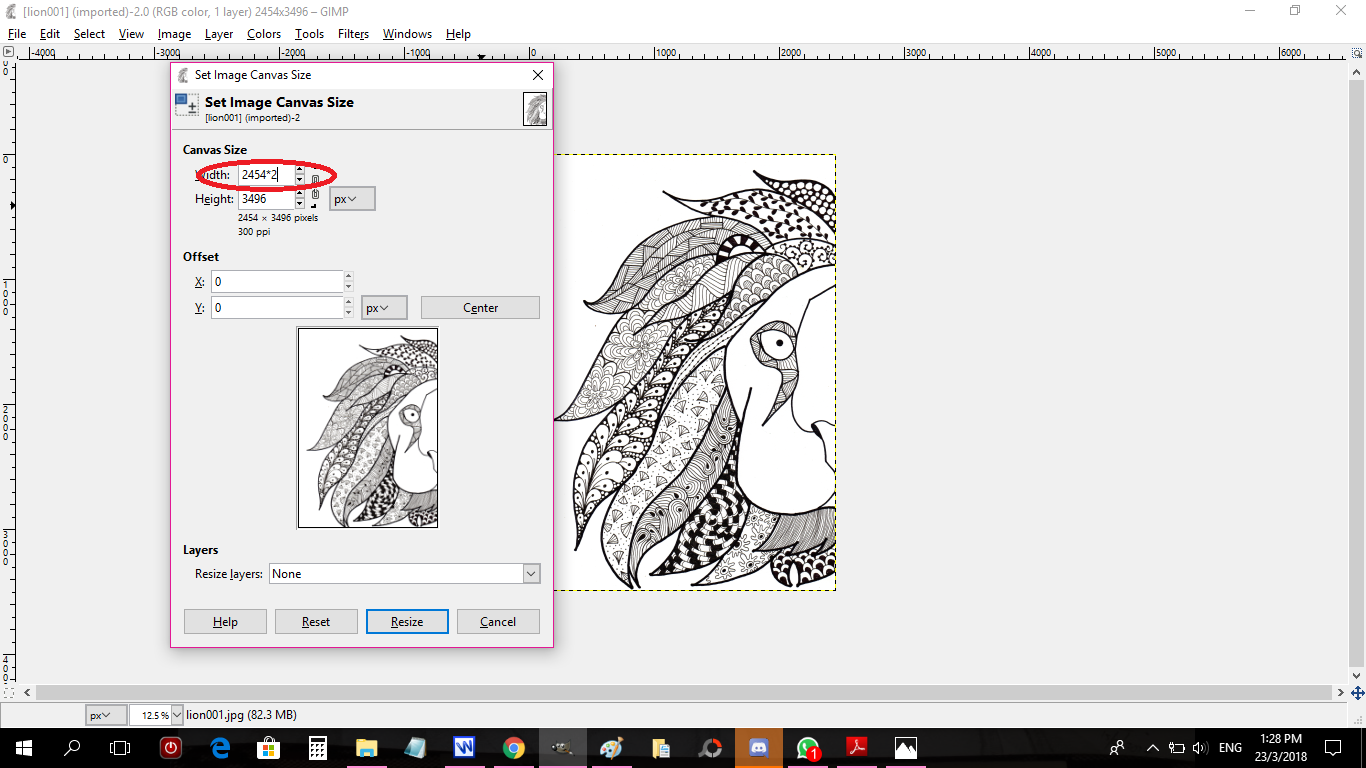Open the Calculator from the taskbar
Image resolution: width=1366 pixels, height=768 pixels.
tap(318, 747)
